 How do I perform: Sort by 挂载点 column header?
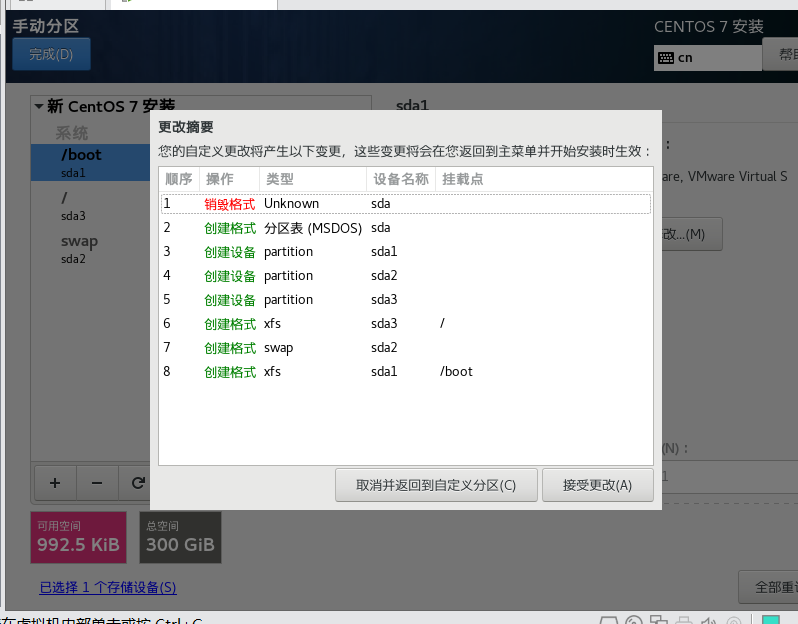tap(544, 179)
